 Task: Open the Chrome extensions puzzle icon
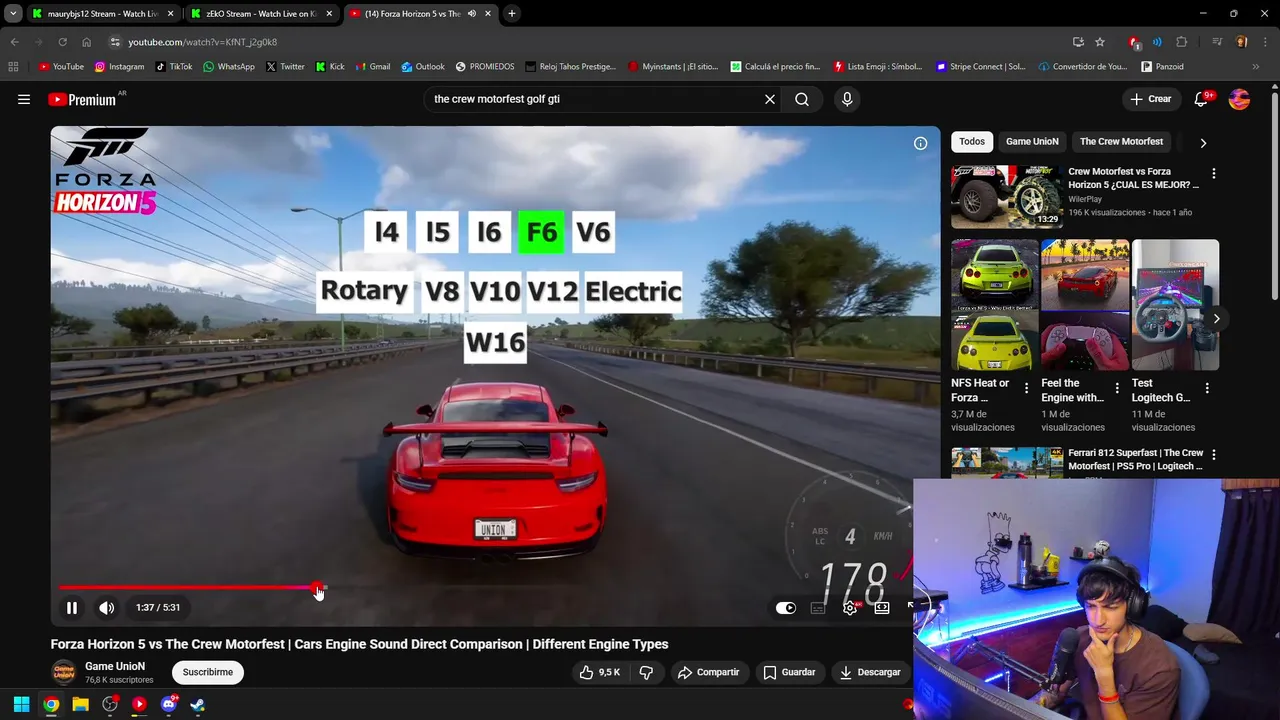(1182, 42)
